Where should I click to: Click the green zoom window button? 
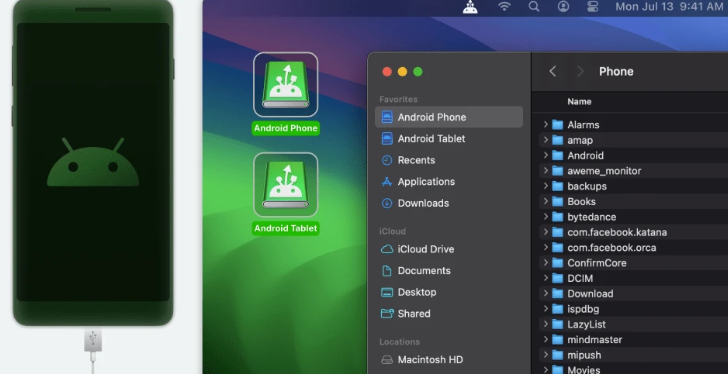point(418,71)
